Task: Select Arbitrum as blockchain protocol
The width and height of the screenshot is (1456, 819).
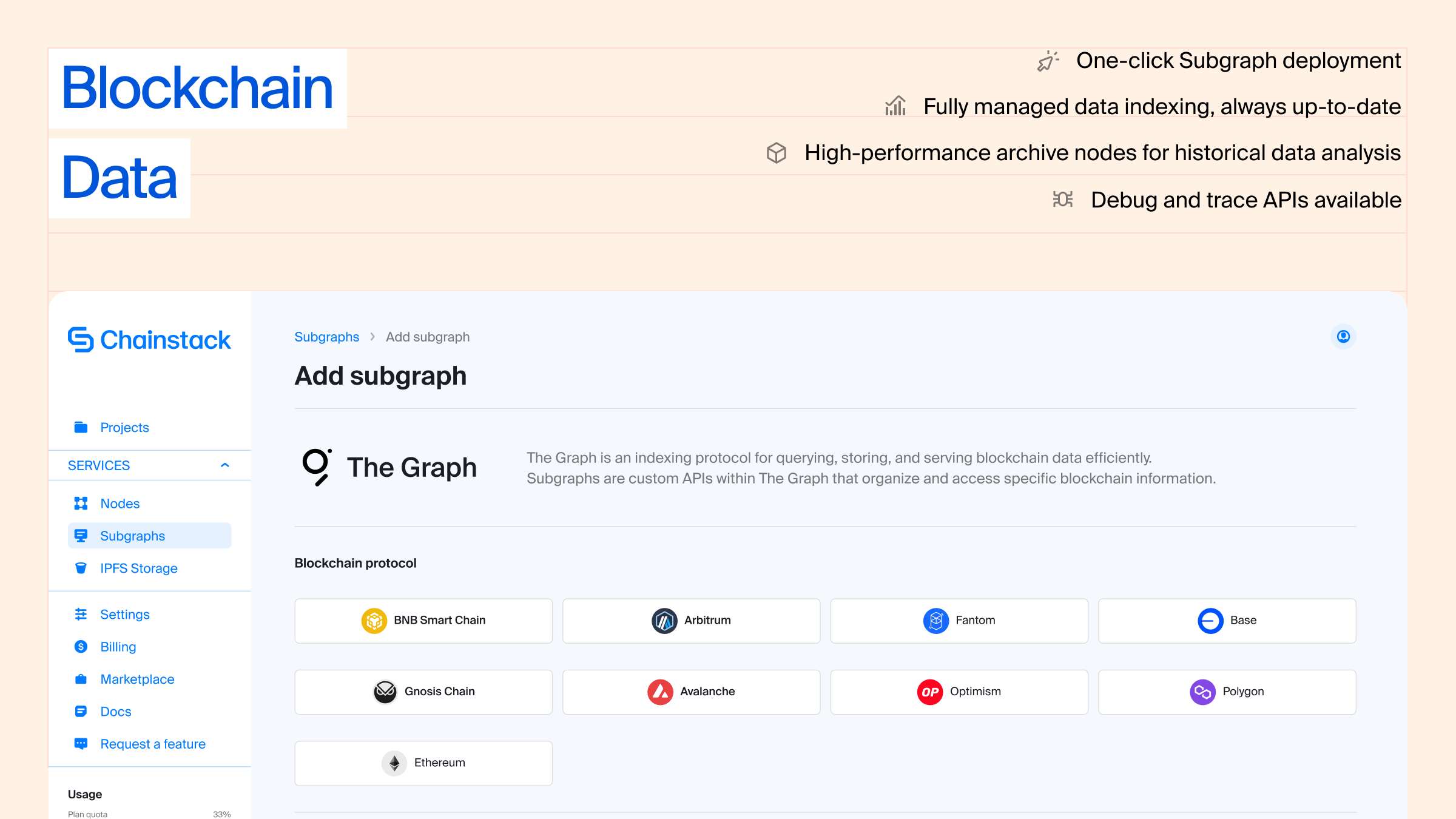Action: tap(691, 621)
